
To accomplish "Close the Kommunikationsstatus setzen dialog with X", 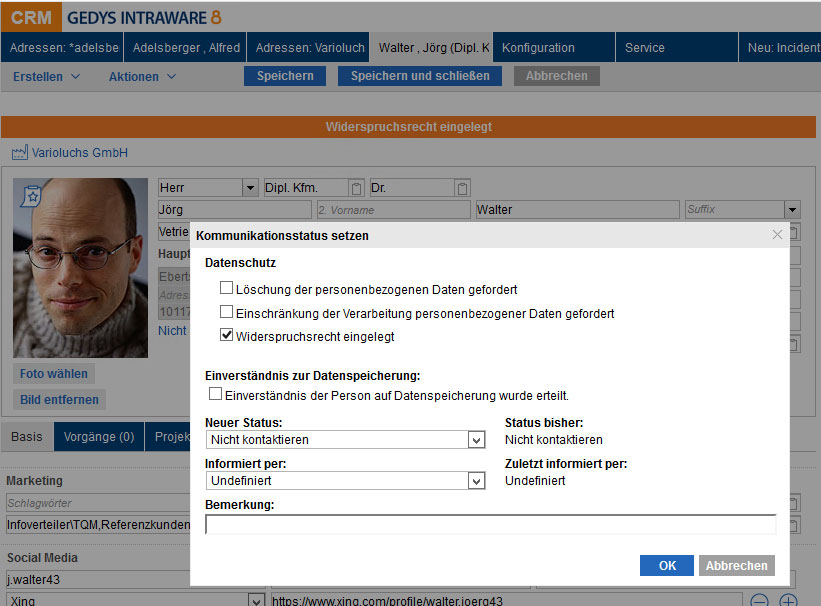I will [777, 235].
